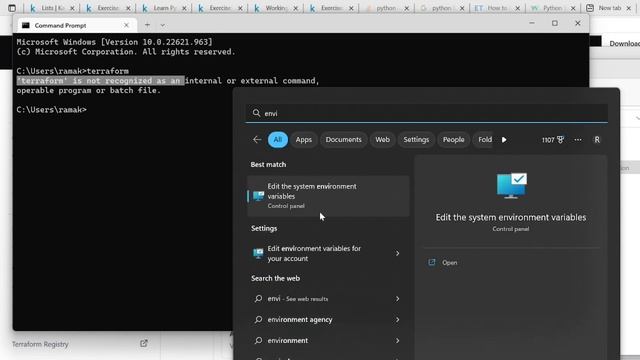
Task: Click the settings icon beside Edit environment variables
Action: [x=258, y=253]
